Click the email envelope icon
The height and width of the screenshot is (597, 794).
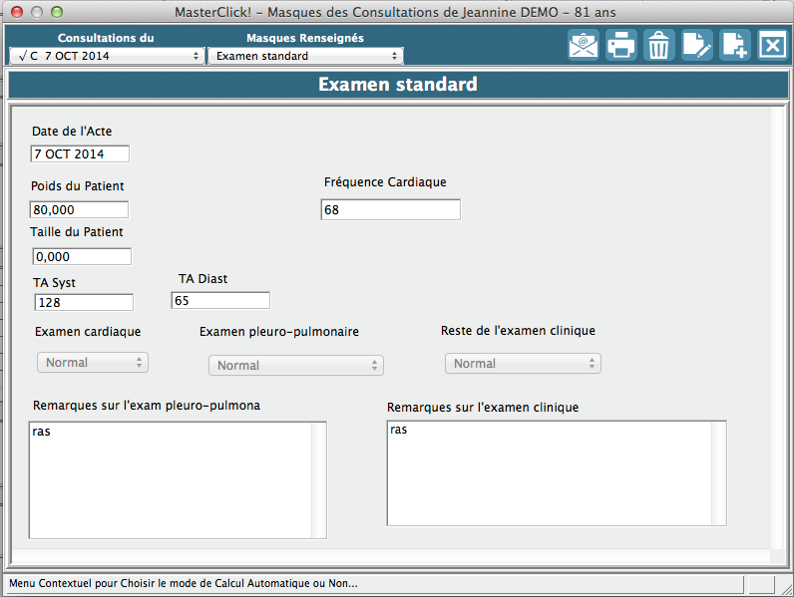click(x=583, y=45)
